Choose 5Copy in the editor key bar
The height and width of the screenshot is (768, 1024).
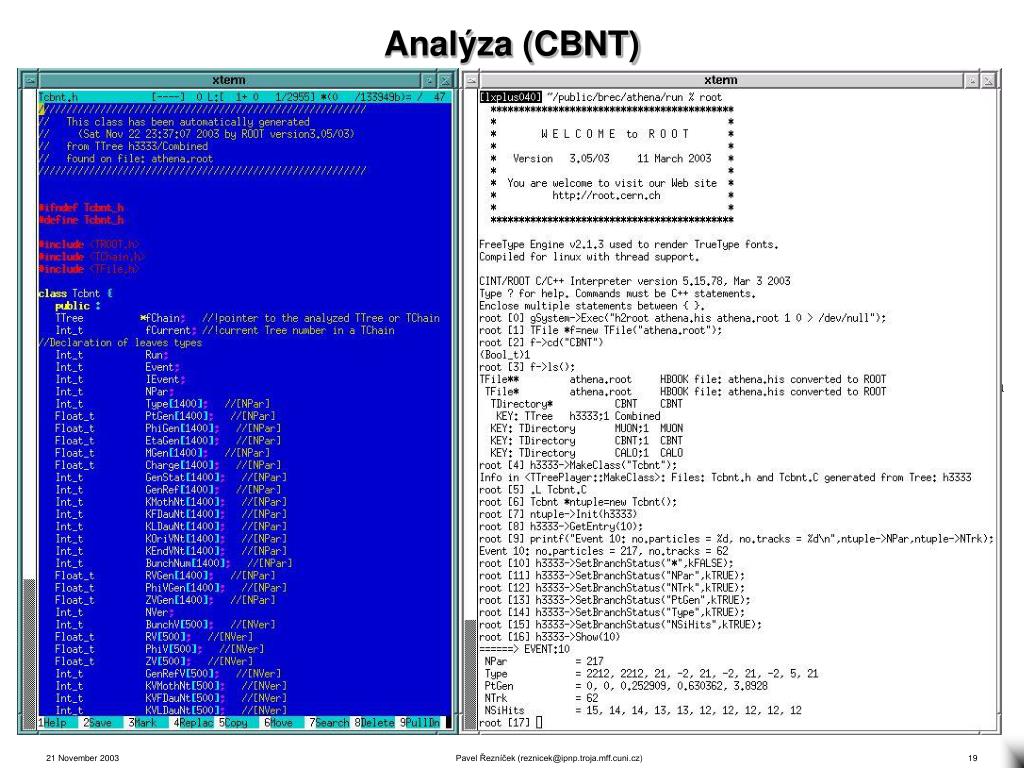click(233, 723)
